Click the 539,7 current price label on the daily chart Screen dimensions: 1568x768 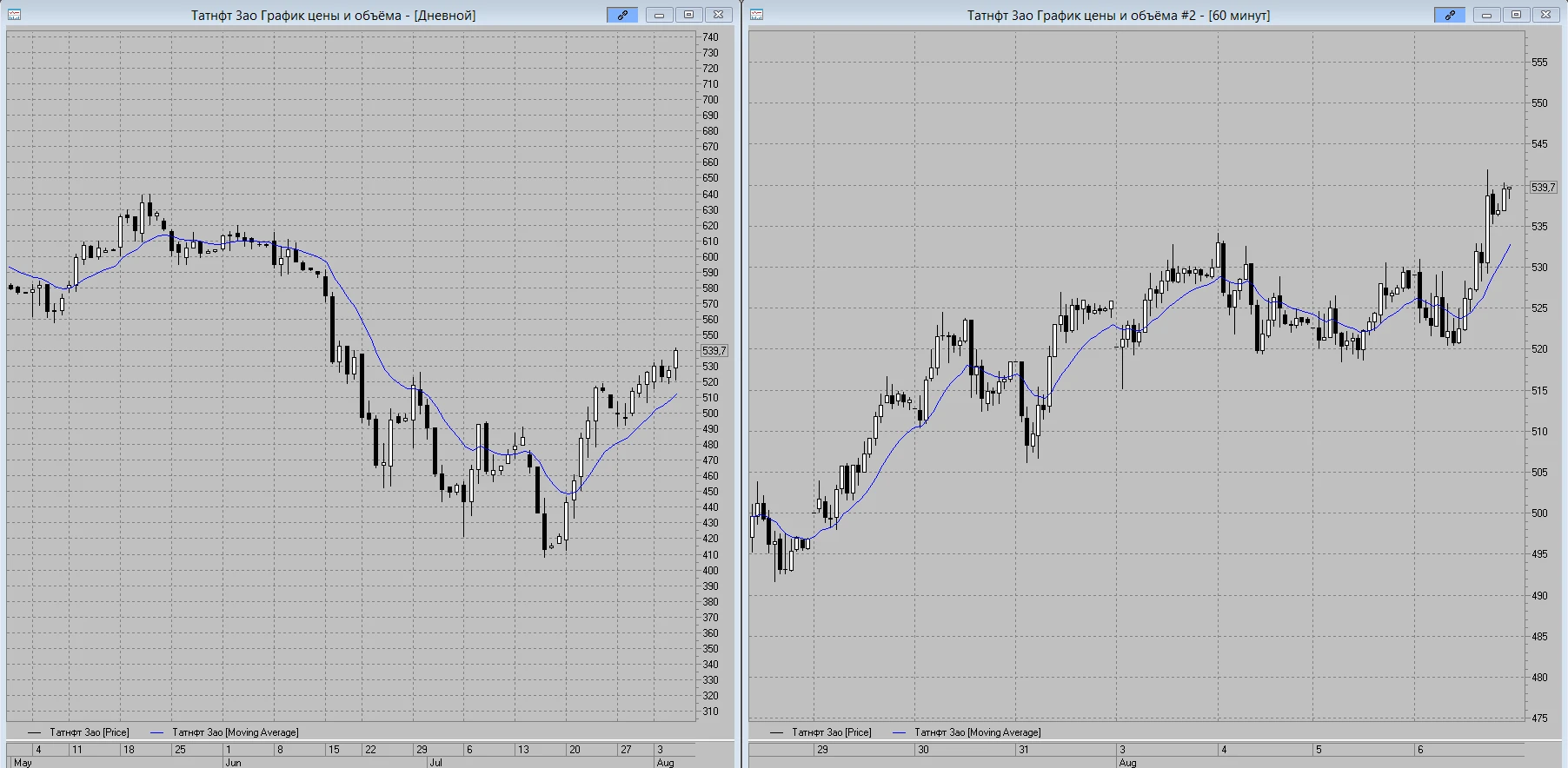[x=714, y=351]
